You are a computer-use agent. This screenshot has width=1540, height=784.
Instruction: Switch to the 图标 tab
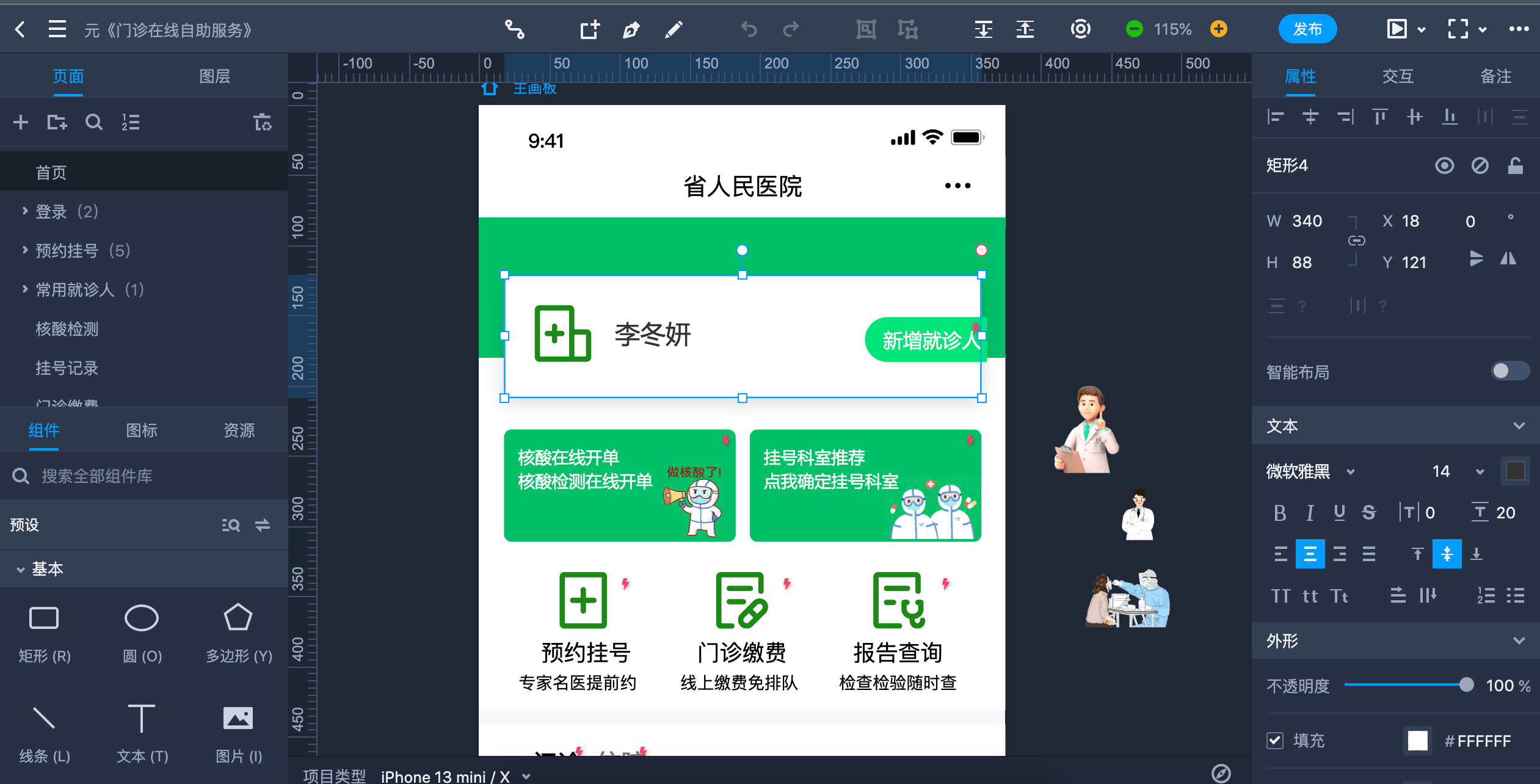click(x=141, y=430)
